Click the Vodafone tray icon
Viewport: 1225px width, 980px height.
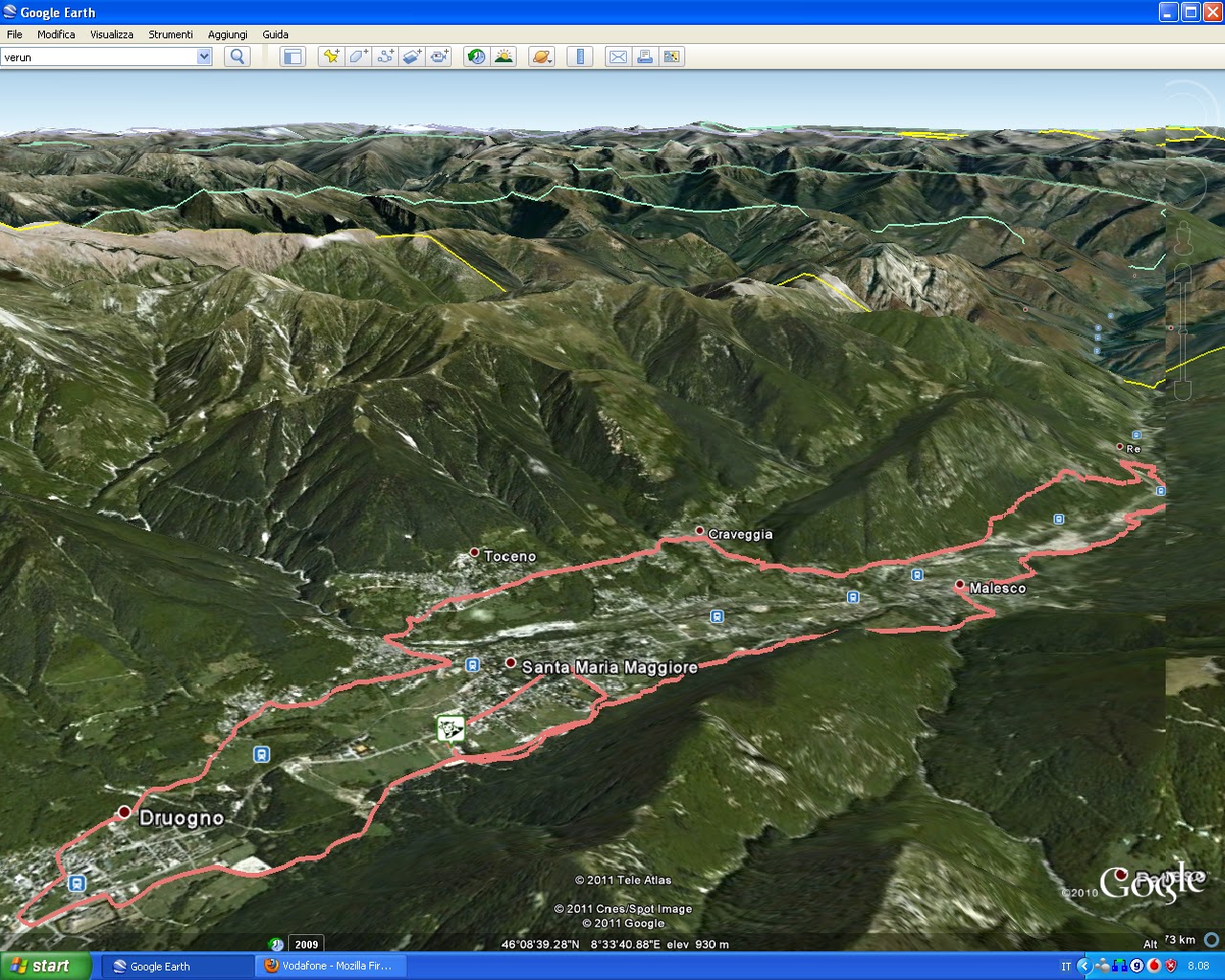click(x=1153, y=967)
